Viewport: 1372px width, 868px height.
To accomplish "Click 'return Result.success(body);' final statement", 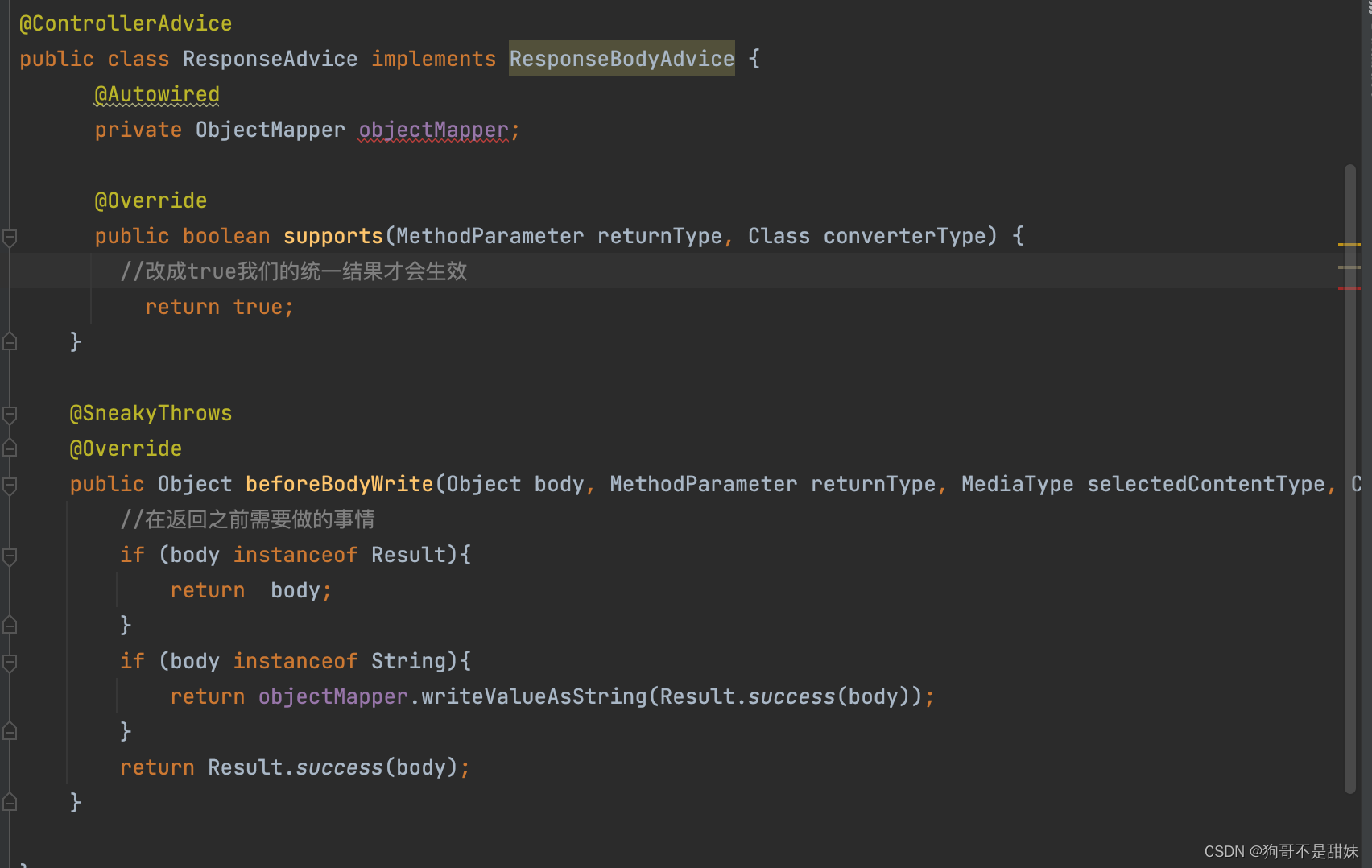I will pos(295,767).
